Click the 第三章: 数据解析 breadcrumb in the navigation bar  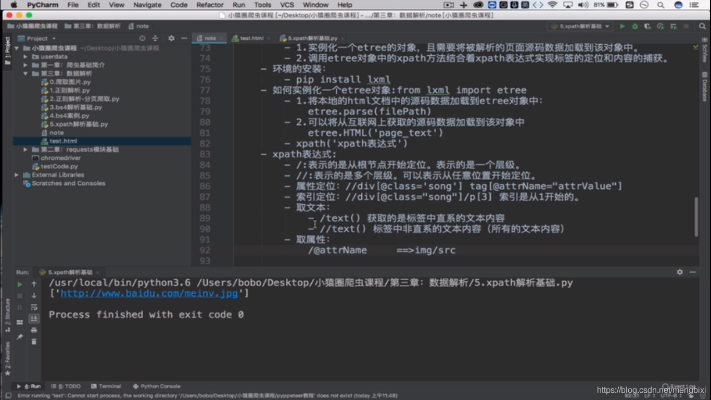coord(93,26)
